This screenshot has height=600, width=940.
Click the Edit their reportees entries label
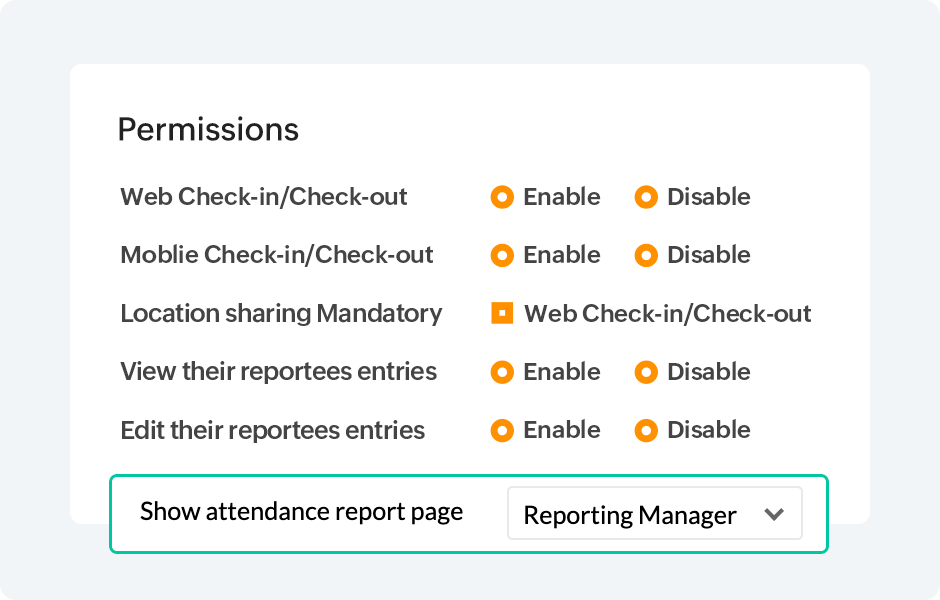click(x=272, y=430)
